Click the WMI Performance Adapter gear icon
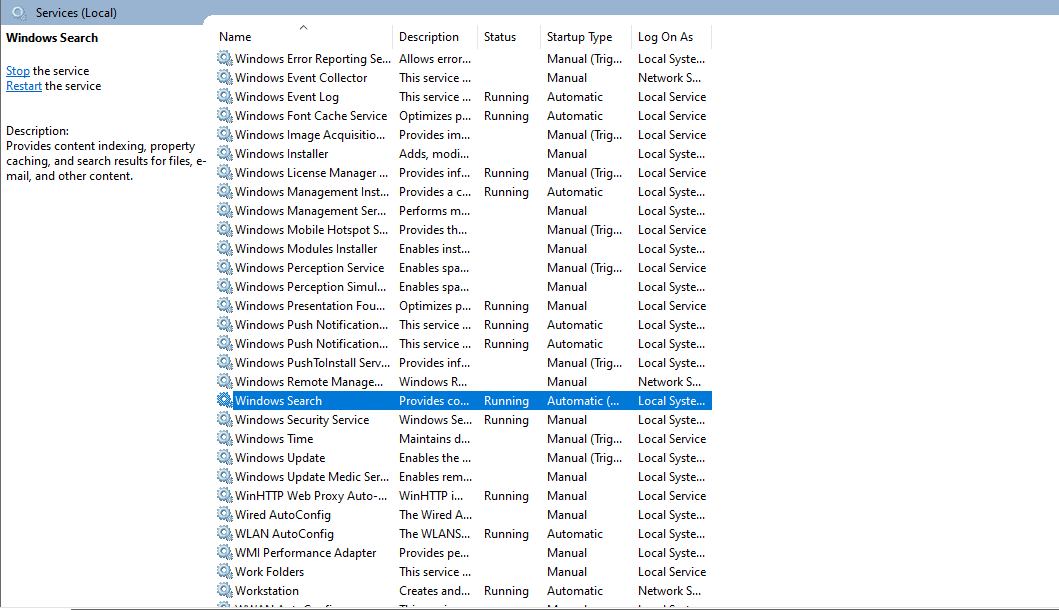 pyautogui.click(x=224, y=552)
